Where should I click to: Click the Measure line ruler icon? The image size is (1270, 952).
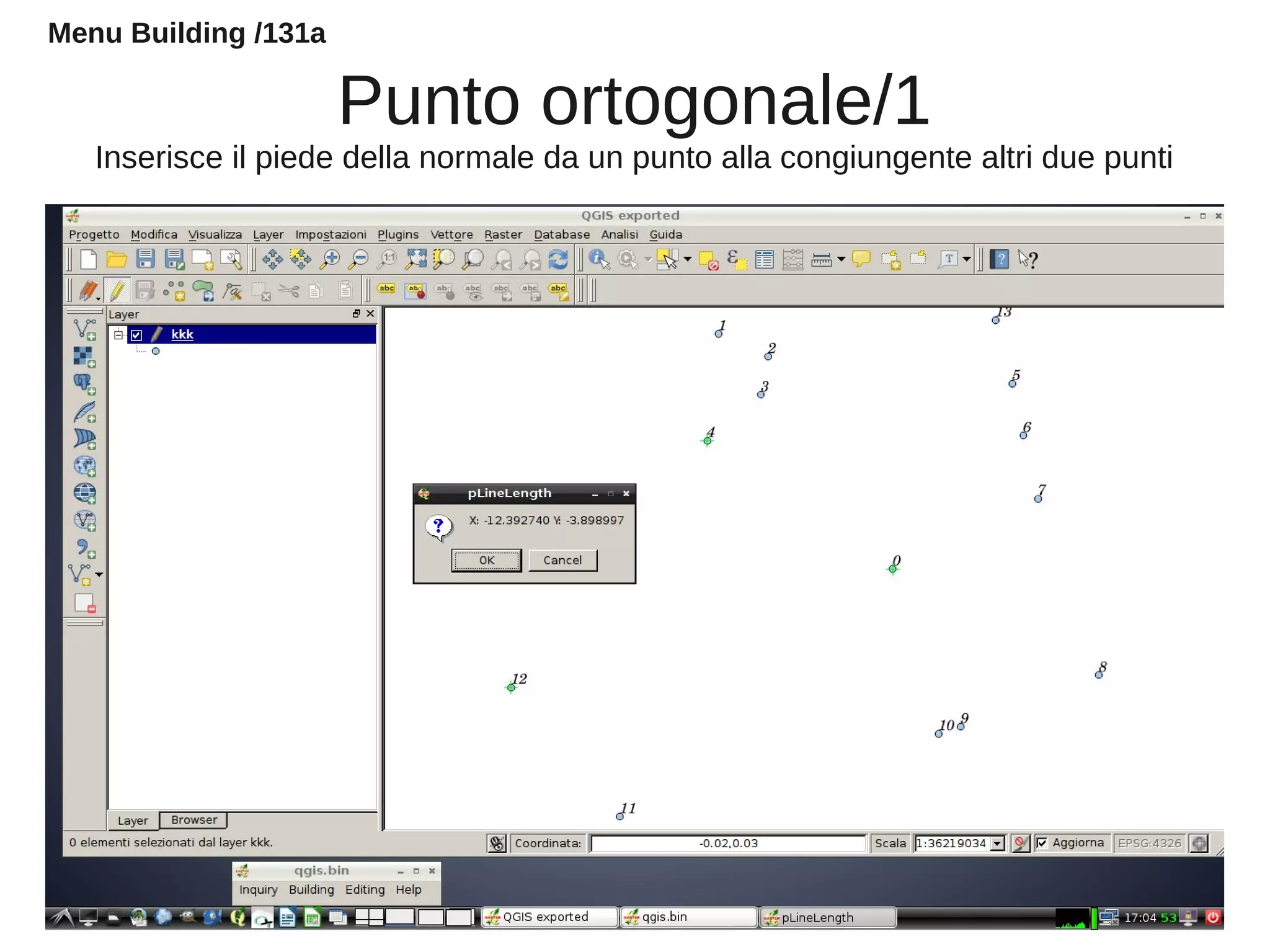tap(822, 259)
